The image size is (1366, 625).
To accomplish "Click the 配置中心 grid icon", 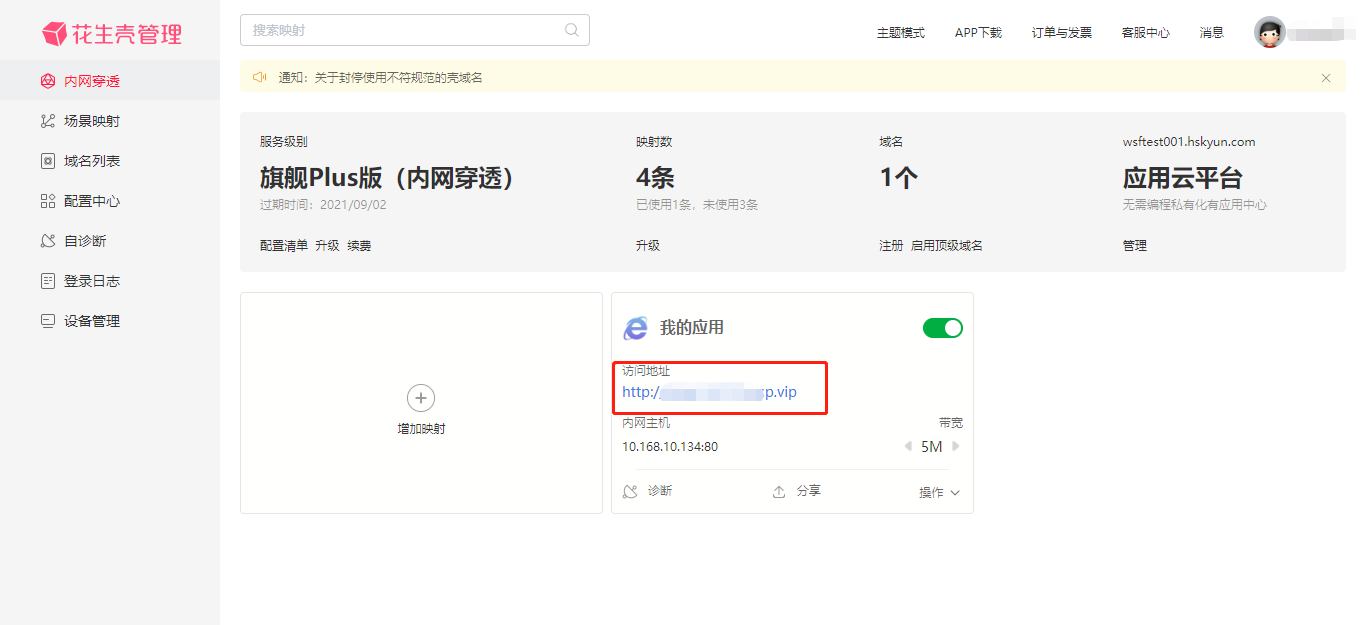I will [x=47, y=201].
